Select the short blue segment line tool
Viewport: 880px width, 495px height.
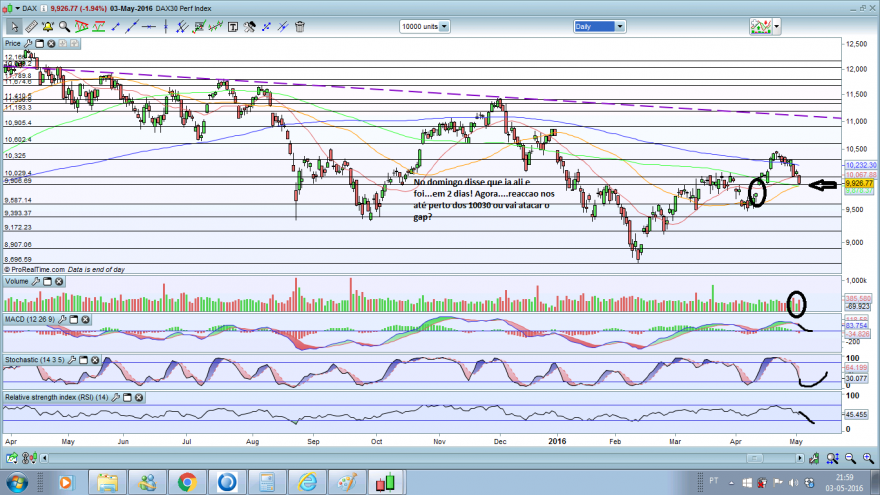[x=116, y=26]
